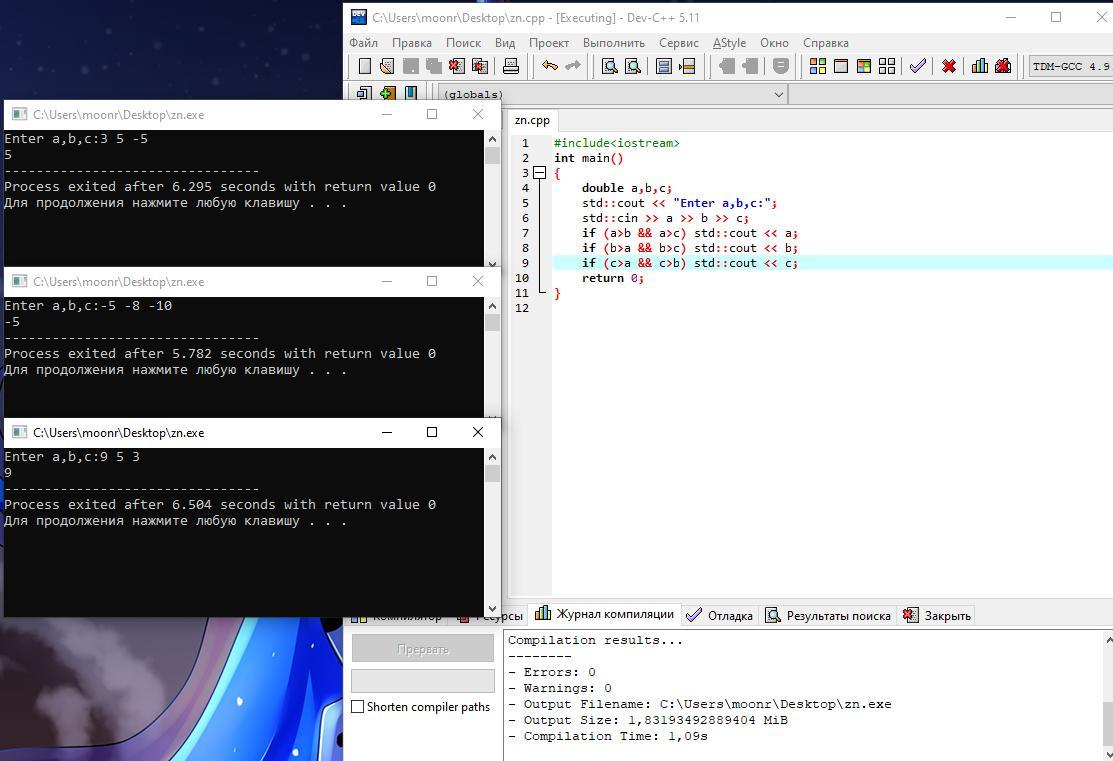The width and height of the screenshot is (1113, 761).
Task: Click the Compile colored-squares icon
Action: 818,66
